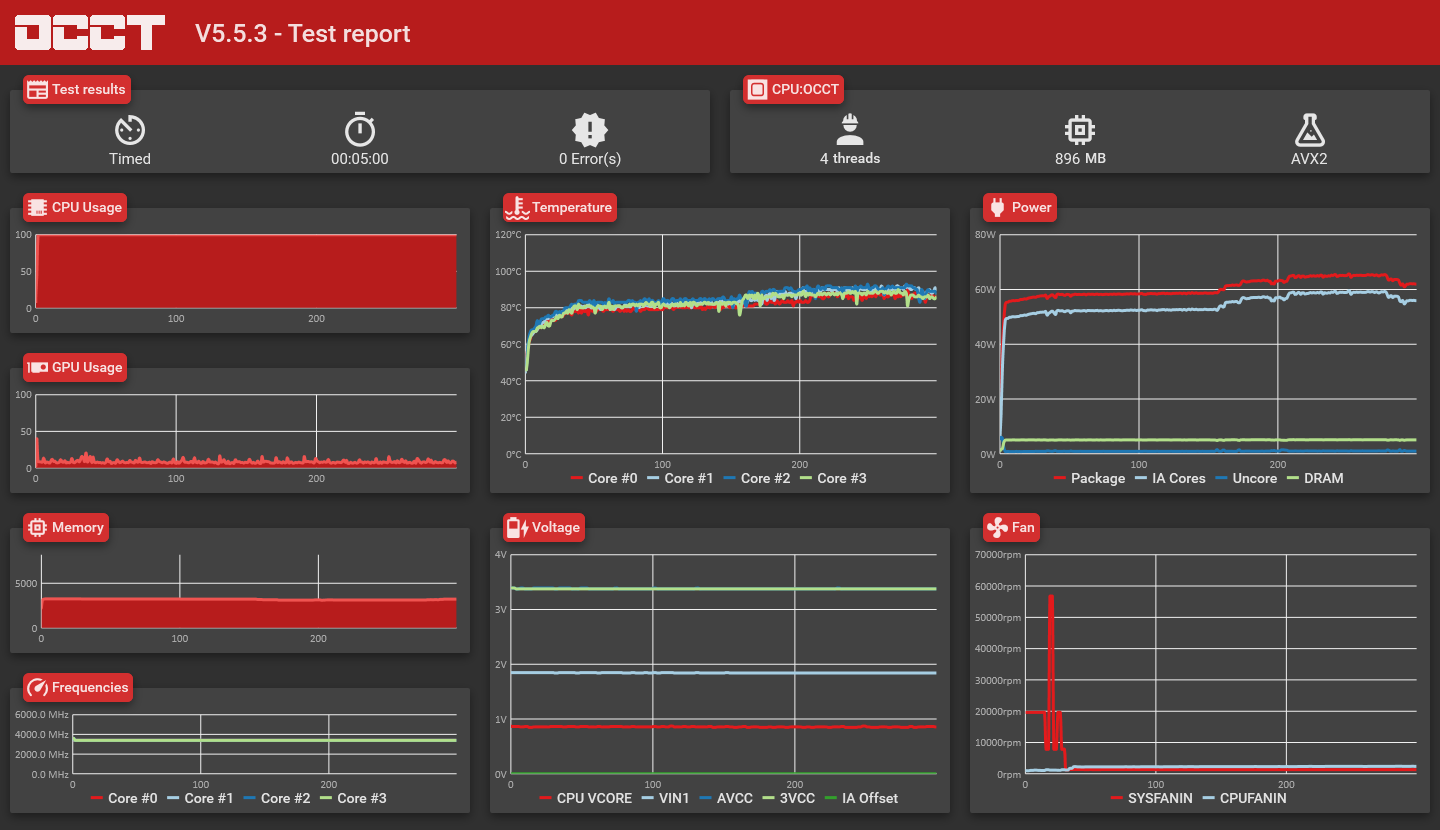The image size is (1440, 830).
Task: Toggle SYSFANIN series in Fan legend
Action: pos(1151,798)
